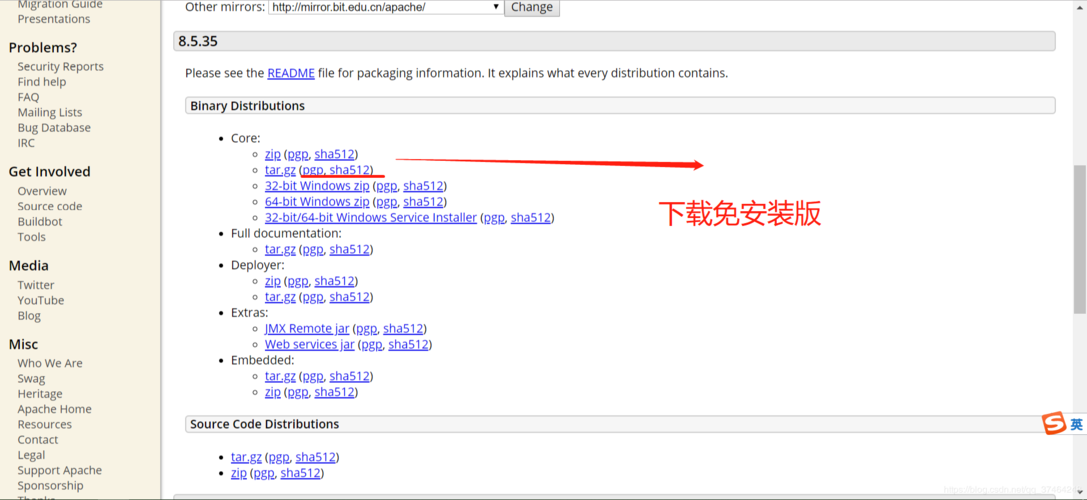
Task: Open the README file link
Action: point(291,73)
